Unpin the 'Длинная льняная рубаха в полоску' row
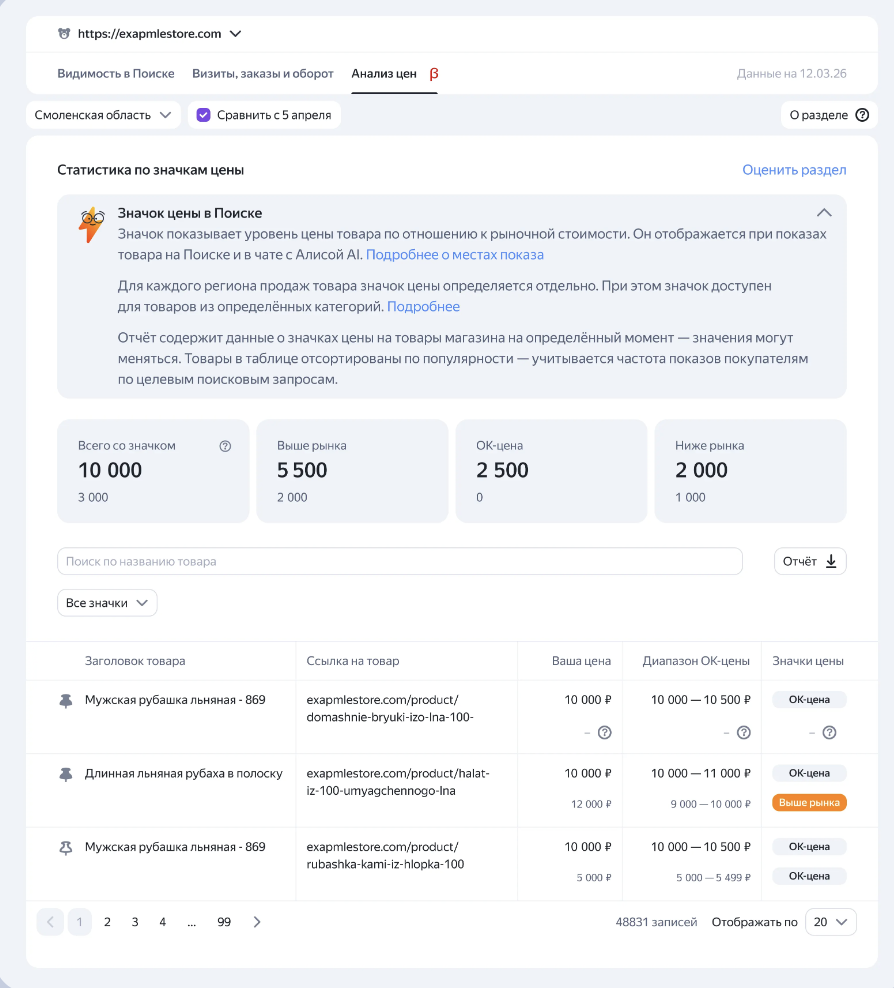 coord(67,774)
